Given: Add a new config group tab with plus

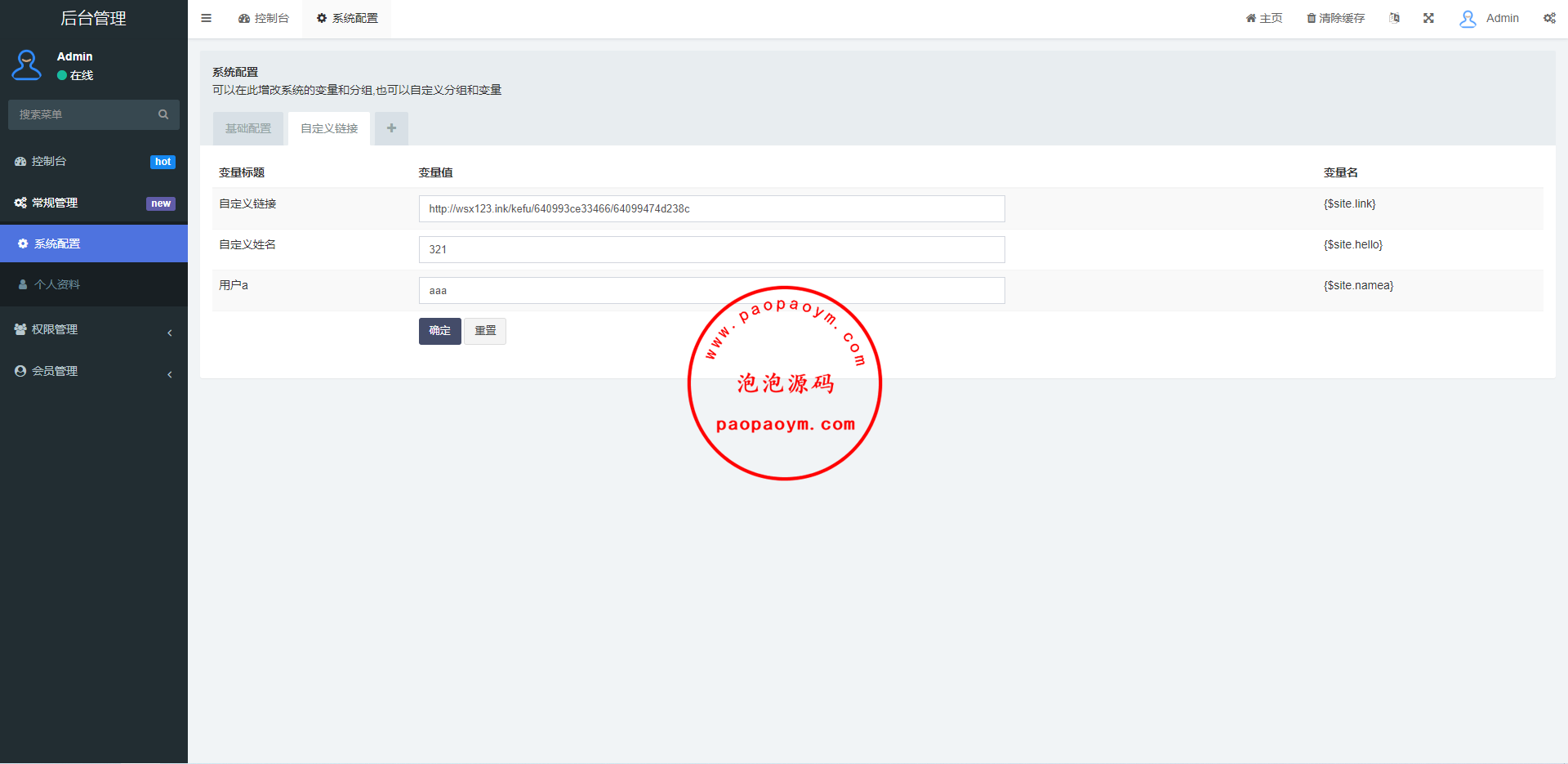Looking at the screenshot, I should [391, 128].
